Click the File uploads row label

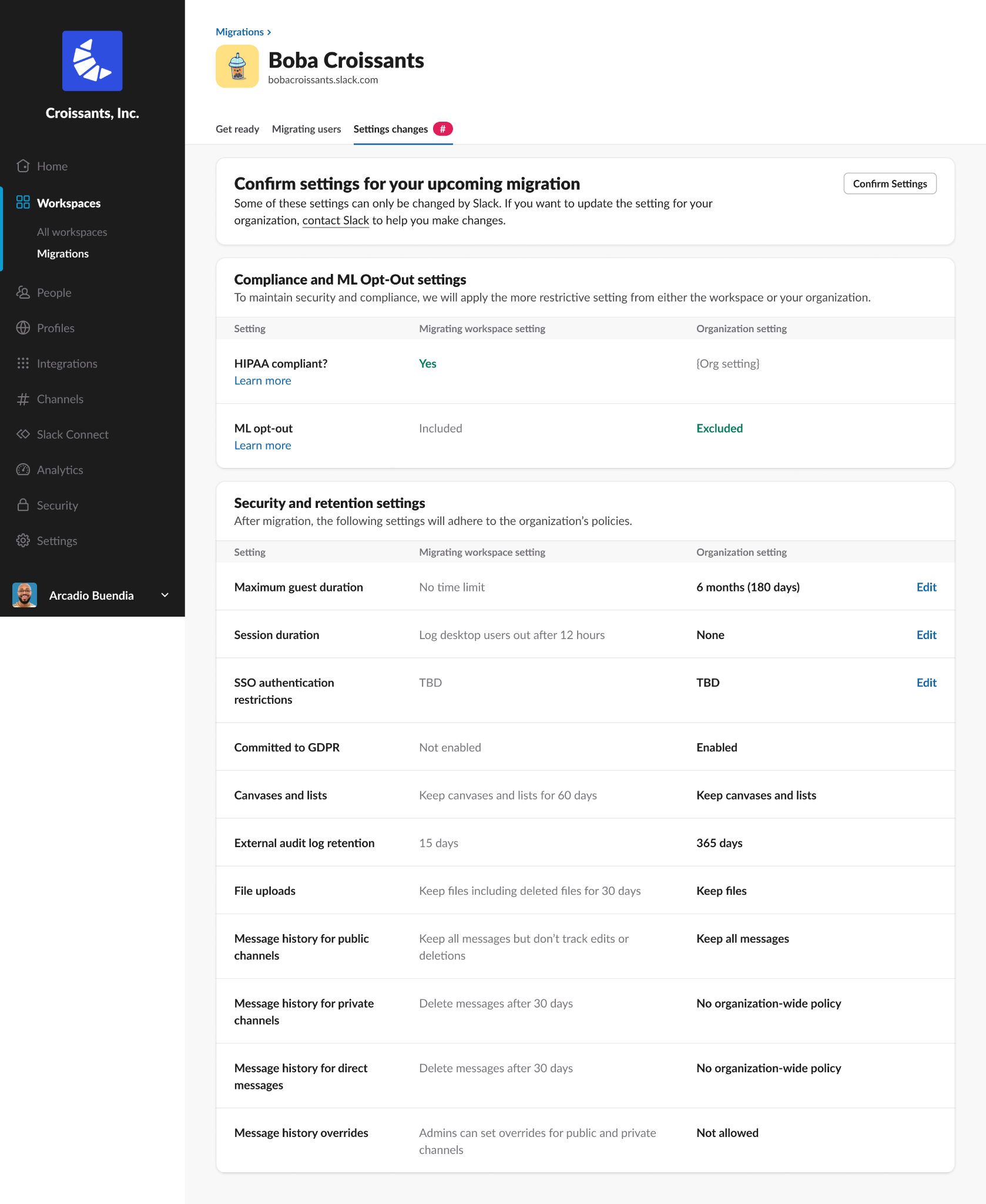[x=265, y=891]
